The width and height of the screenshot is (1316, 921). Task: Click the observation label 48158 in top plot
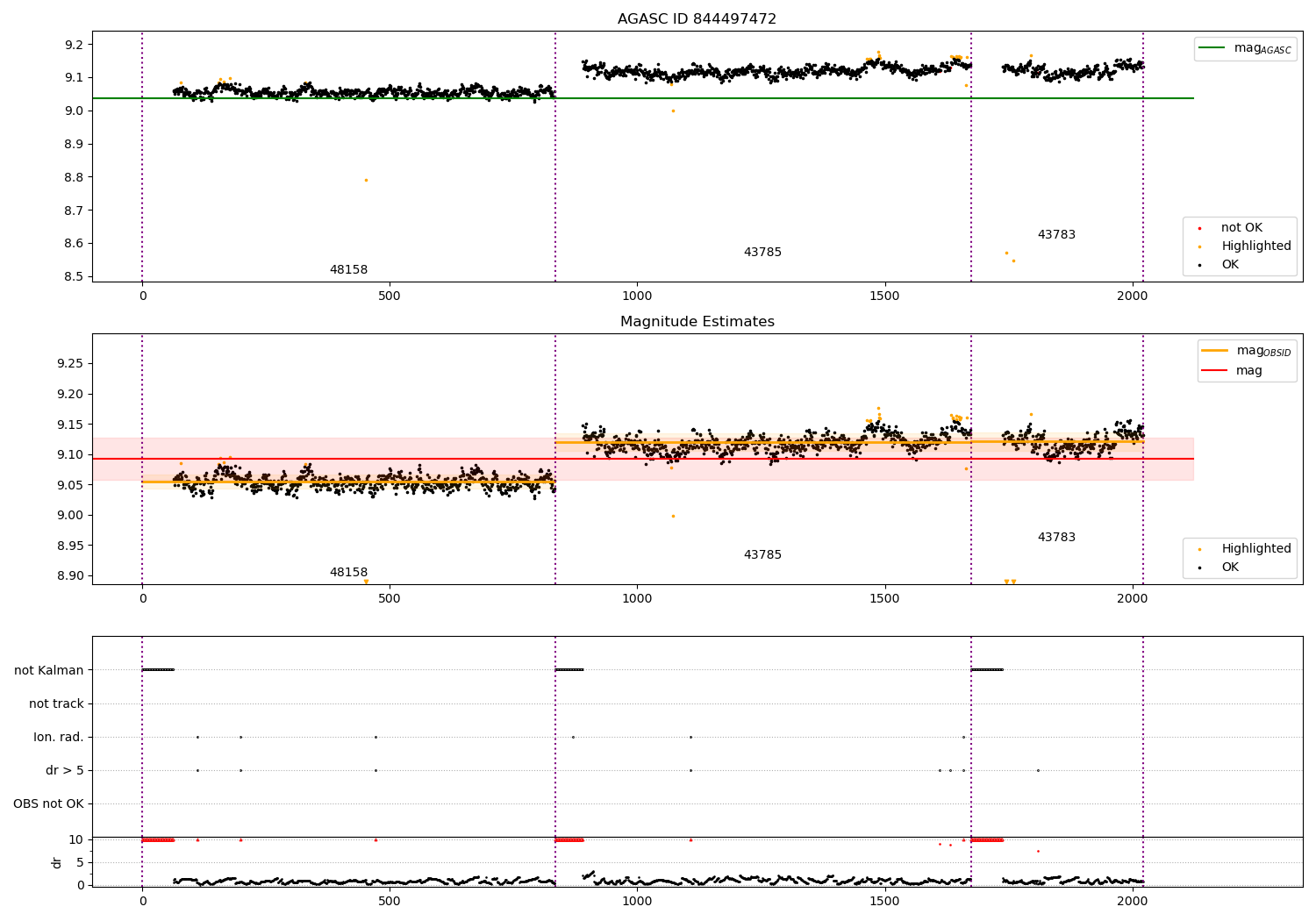tap(348, 270)
